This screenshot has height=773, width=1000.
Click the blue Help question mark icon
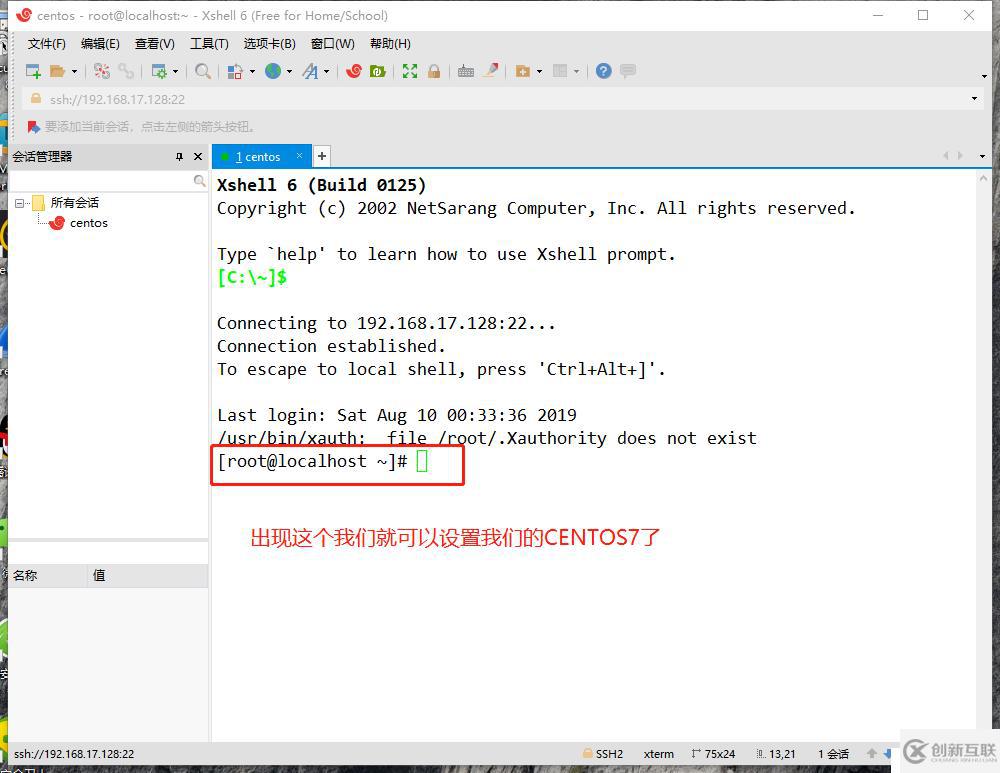[603, 71]
